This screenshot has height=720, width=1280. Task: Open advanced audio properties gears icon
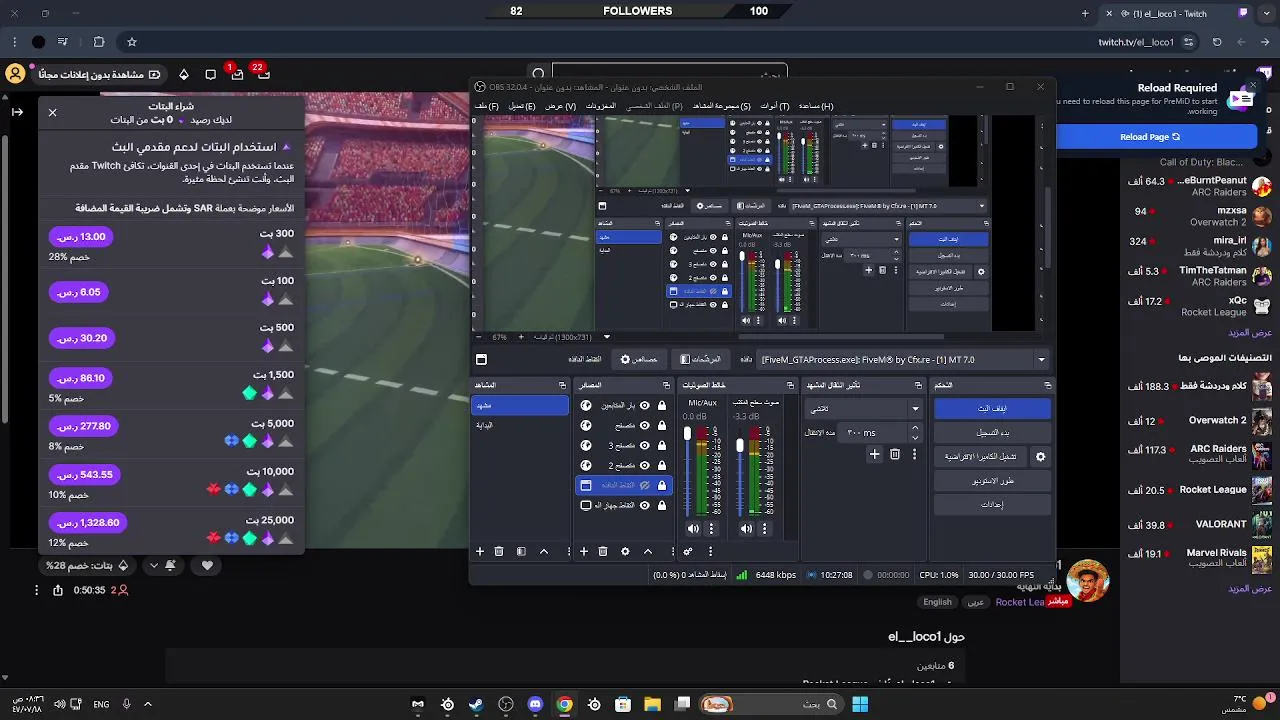(688, 551)
